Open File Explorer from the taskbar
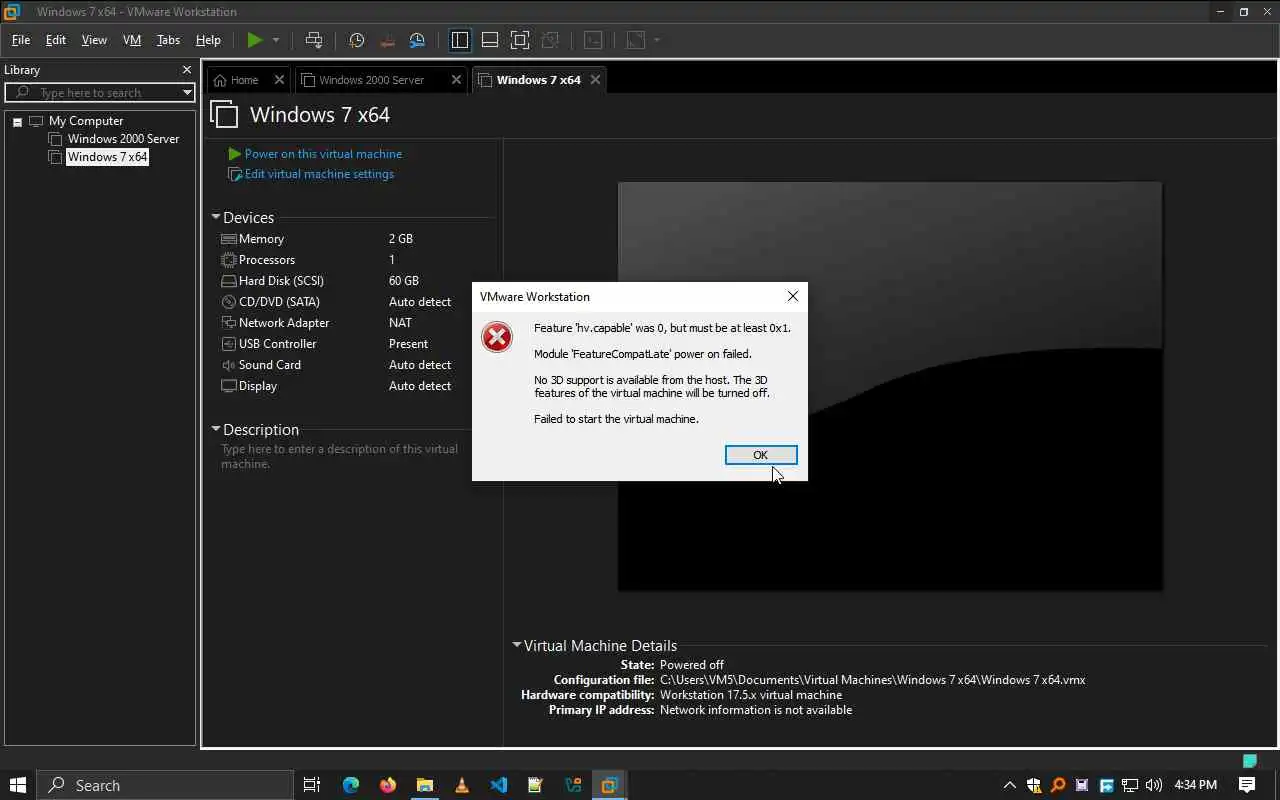The image size is (1280, 800). 425,785
